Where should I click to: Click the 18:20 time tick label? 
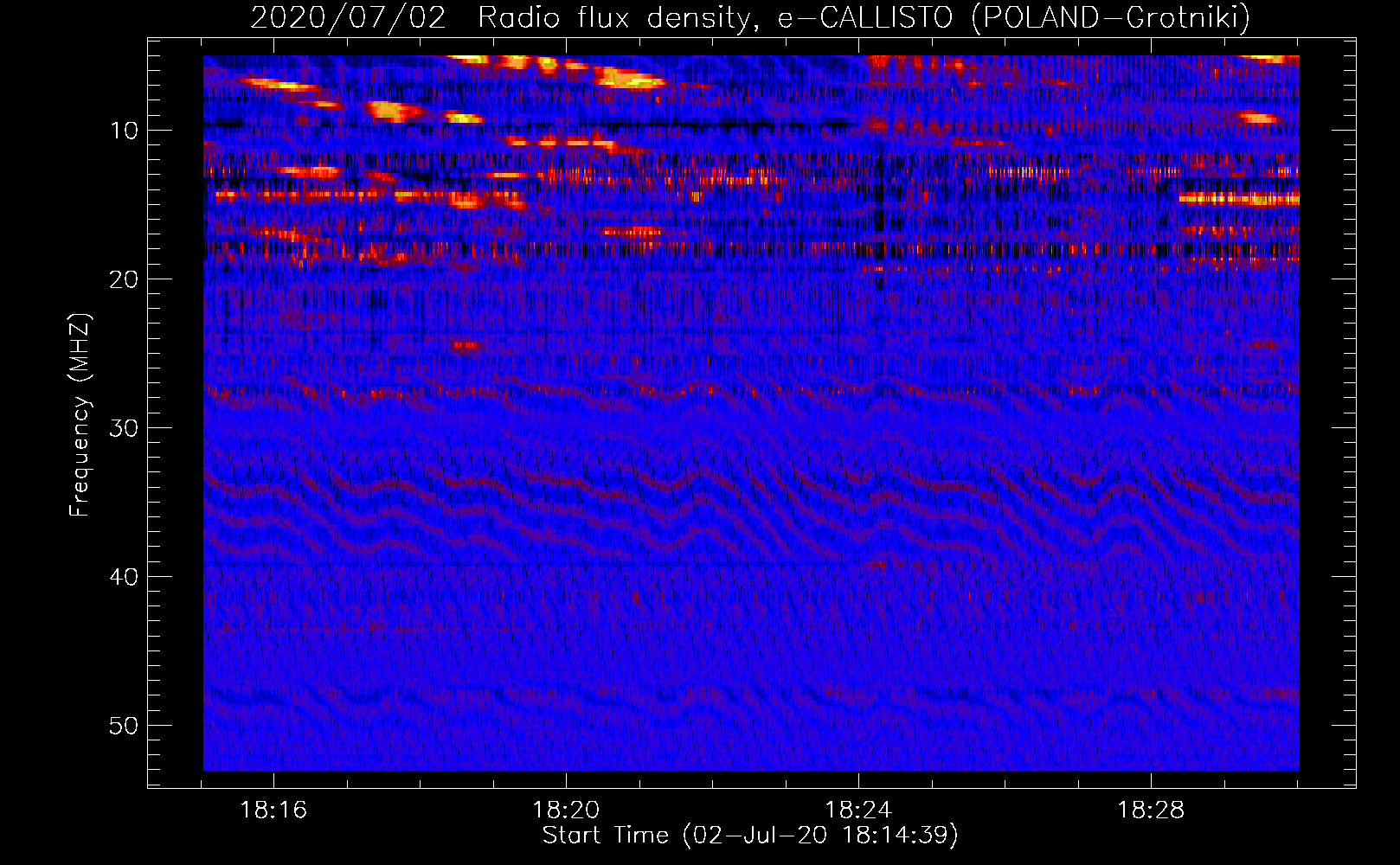(566, 811)
